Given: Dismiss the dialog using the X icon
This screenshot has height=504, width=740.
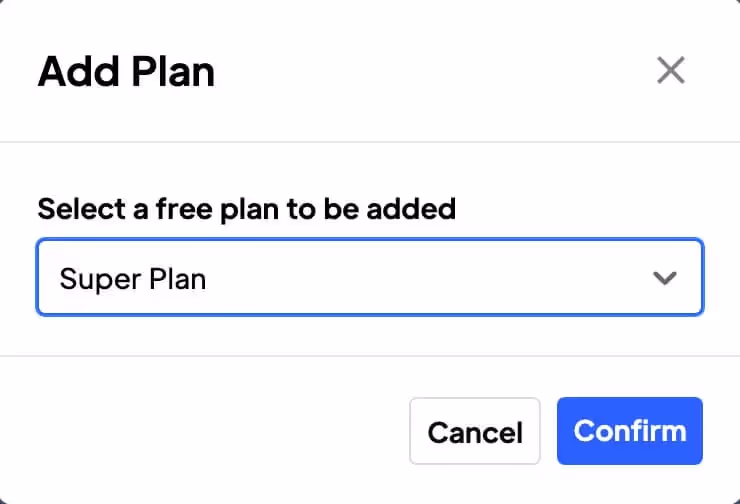Looking at the screenshot, I should (670, 71).
